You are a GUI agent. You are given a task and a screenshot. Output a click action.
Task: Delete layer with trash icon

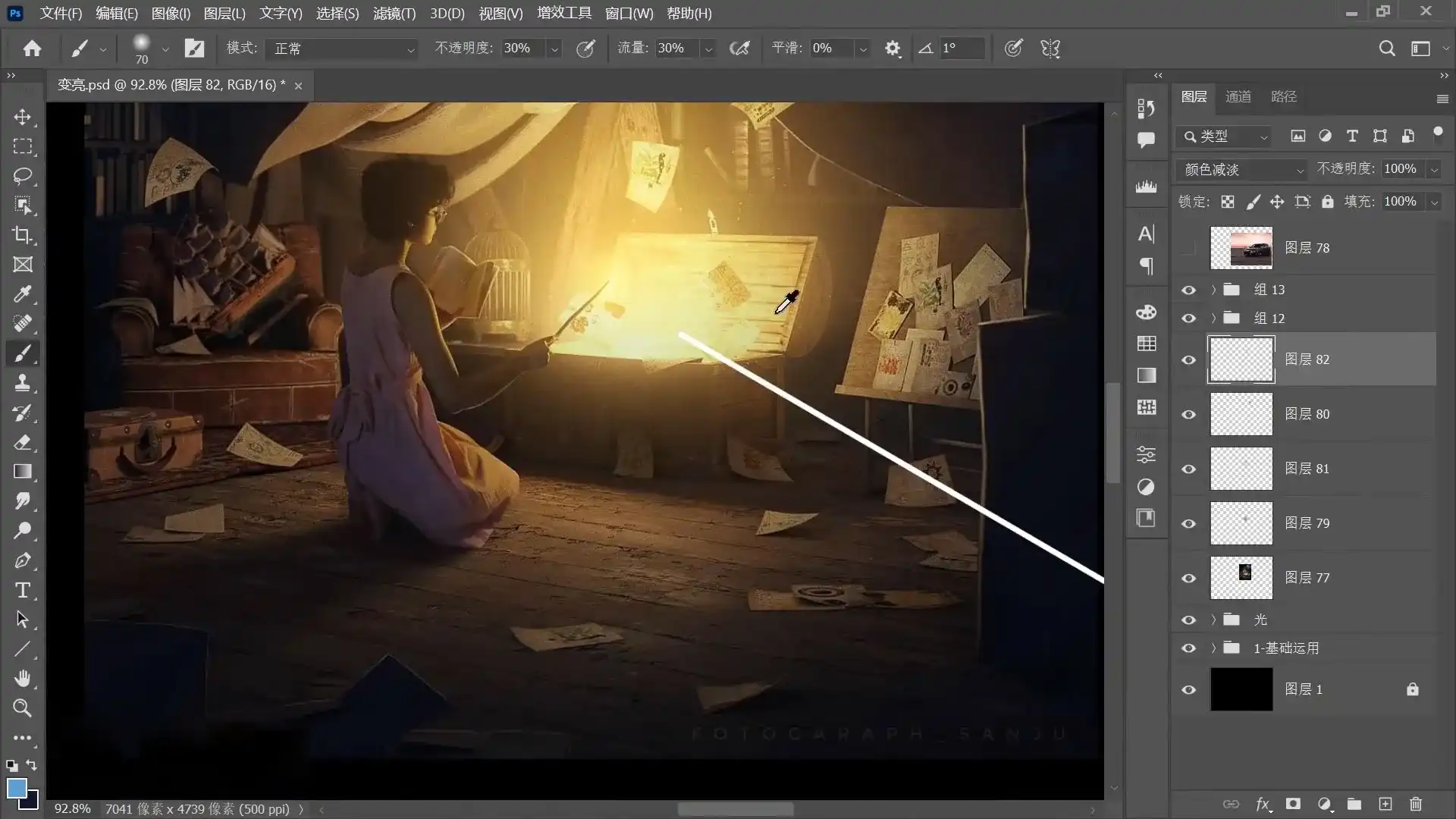(1415, 804)
